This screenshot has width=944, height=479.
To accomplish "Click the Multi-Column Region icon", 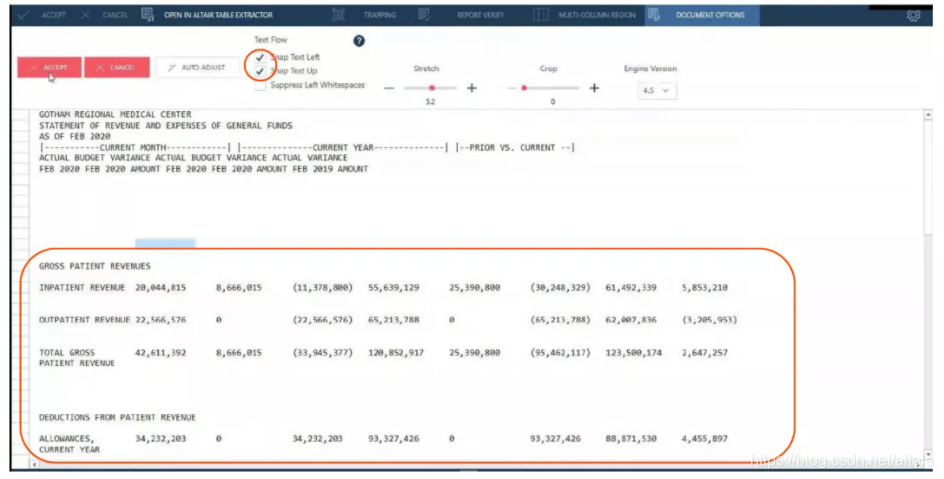I will pos(541,15).
